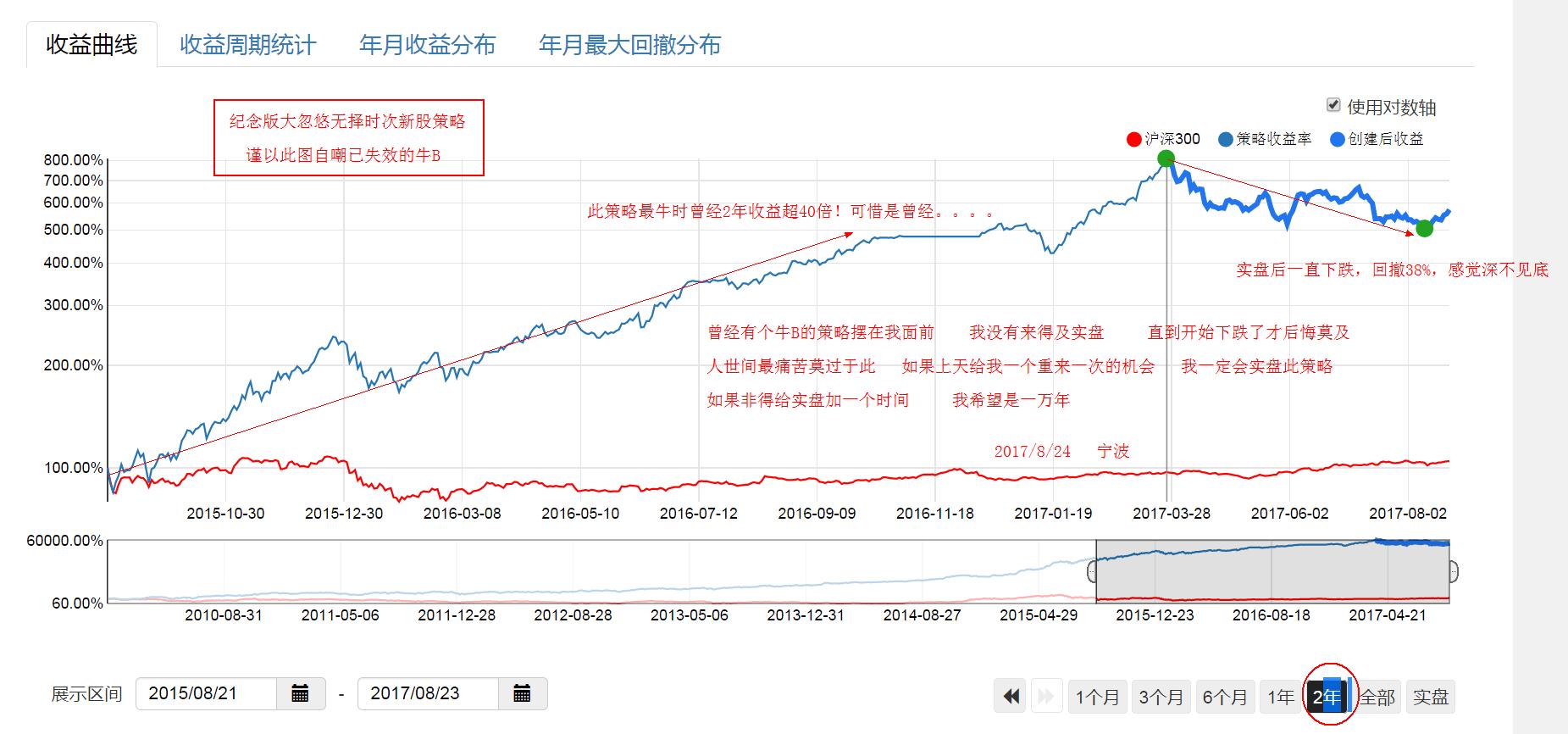The image size is (1568, 734).
Task: Select the 1年 range button
Action: pos(1281,697)
